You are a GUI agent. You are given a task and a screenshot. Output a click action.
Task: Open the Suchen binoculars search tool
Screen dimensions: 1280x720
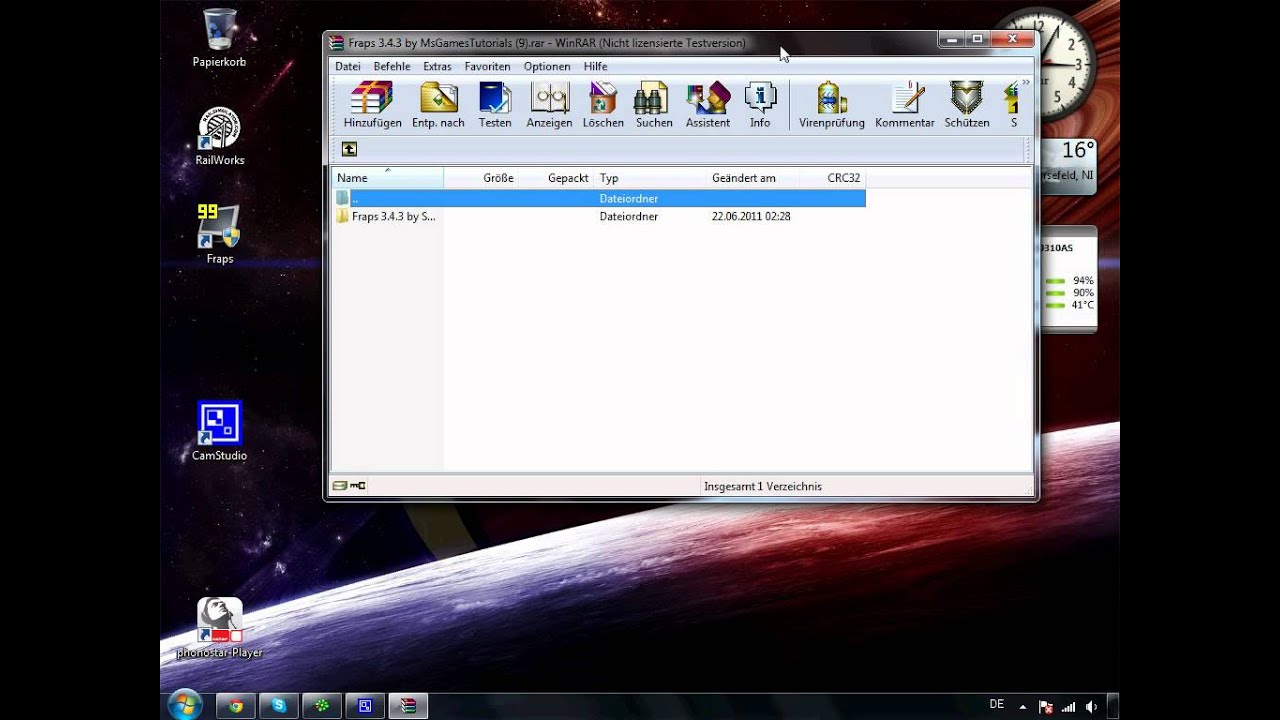tap(654, 105)
